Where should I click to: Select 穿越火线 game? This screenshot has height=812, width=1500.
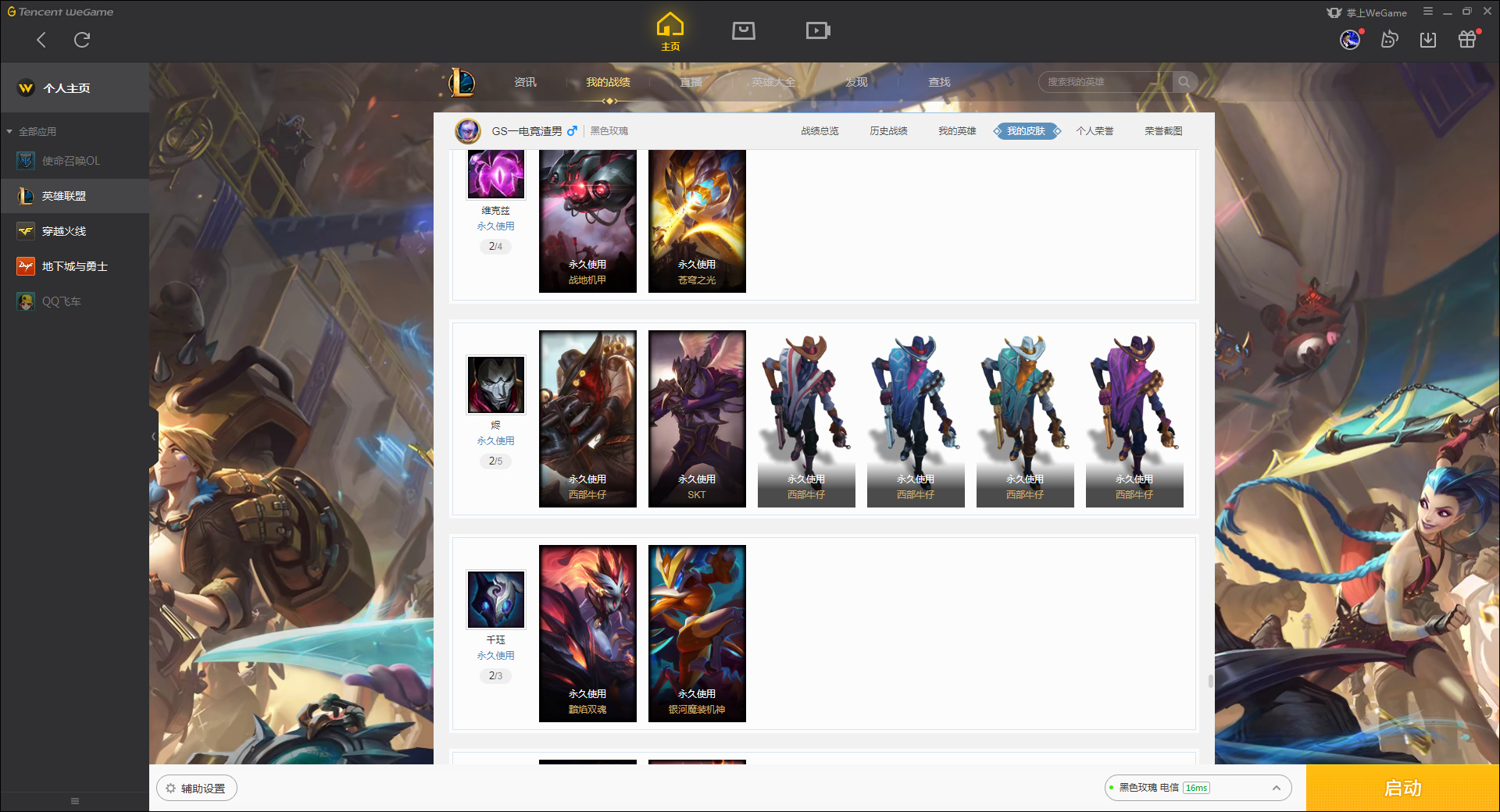[x=75, y=231]
